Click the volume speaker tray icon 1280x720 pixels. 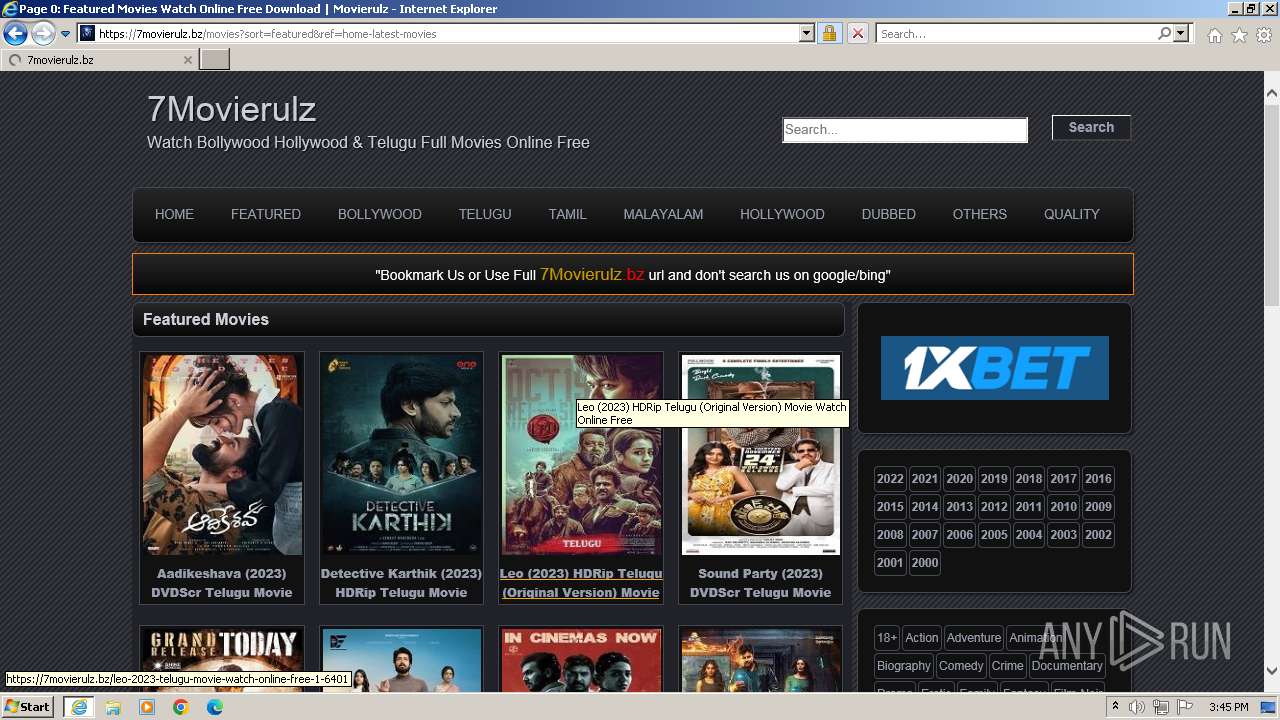1138,707
